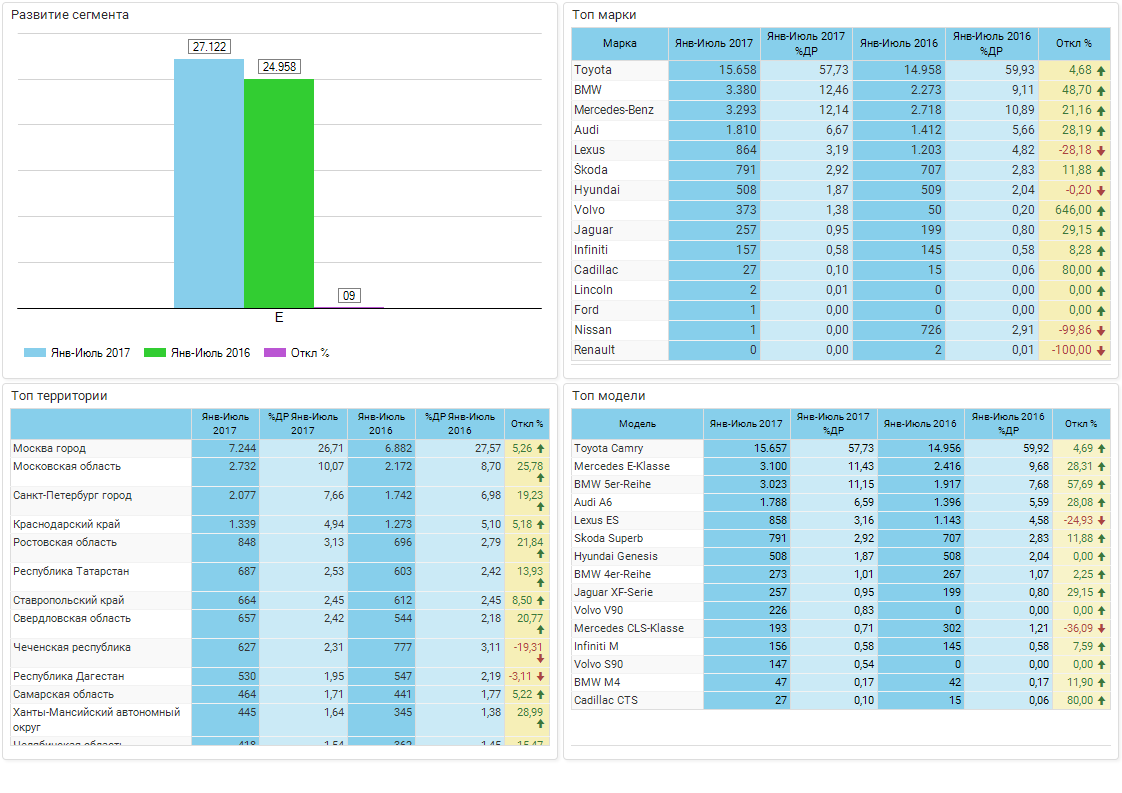Click the up arrow in the Audi A6 row
The width and height of the screenshot is (1122, 793).
coord(1101,502)
